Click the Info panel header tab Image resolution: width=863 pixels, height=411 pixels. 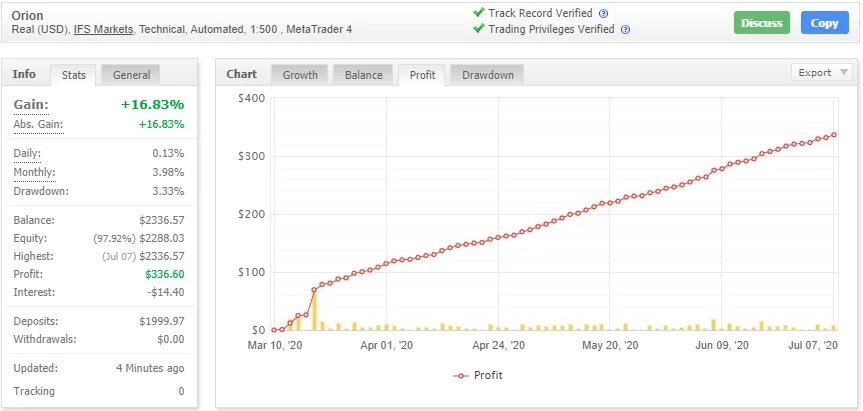(x=24, y=74)
